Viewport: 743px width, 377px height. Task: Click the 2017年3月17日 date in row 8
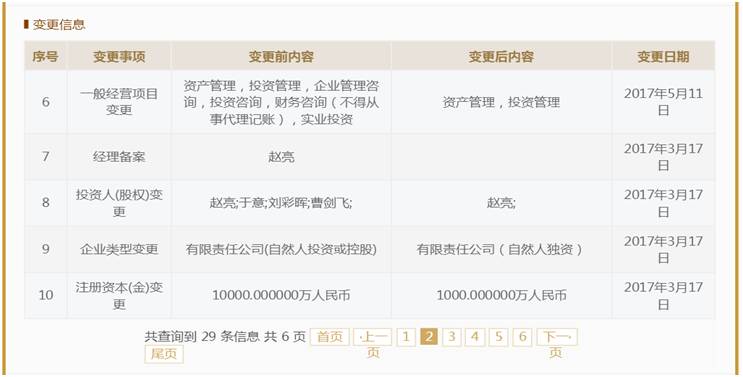coord(663,203)
